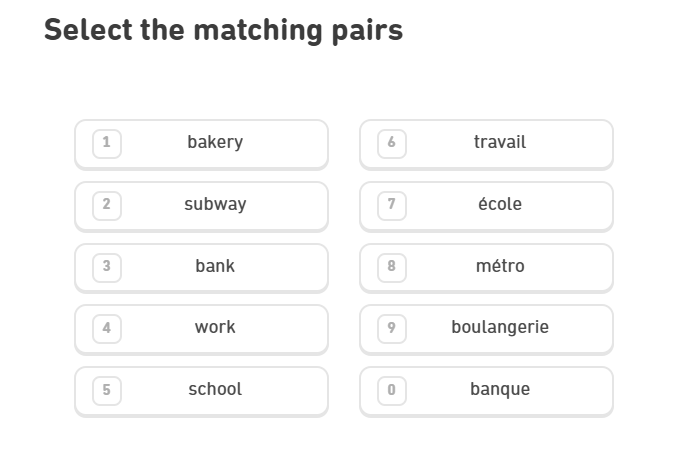The width and height of the screenshot is (687, 457).
Task: Click number 9 badge beside boulangerie
Action: pos(391,328)
